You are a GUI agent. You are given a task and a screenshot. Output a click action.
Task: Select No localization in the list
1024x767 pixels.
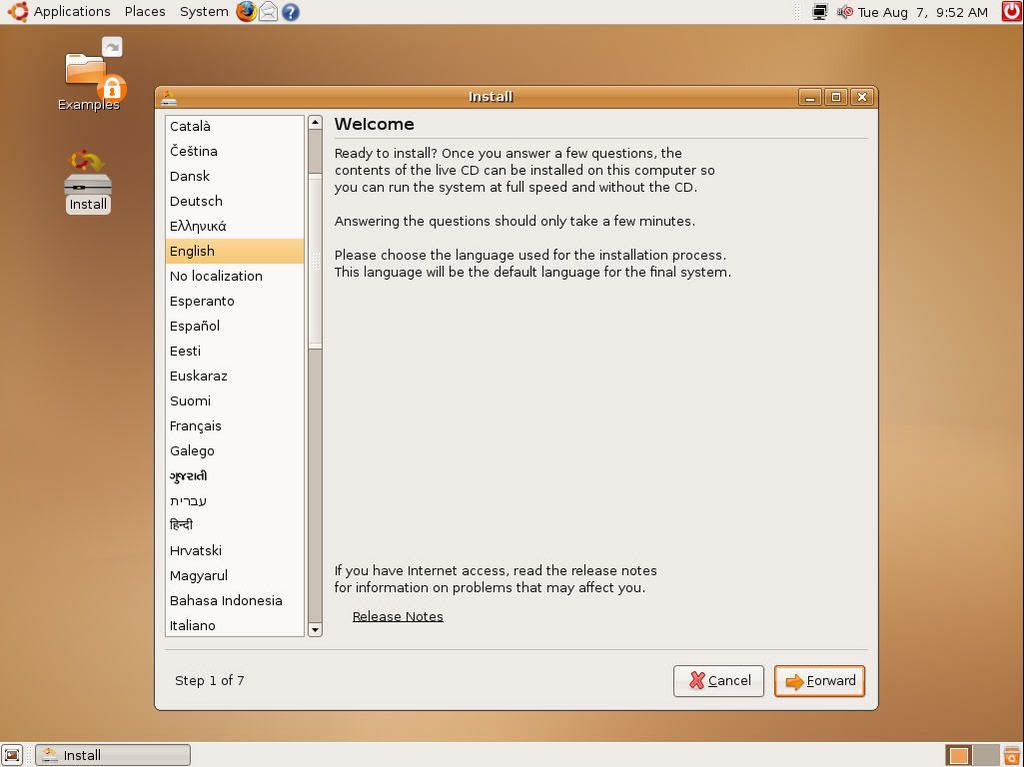[234, 276]
